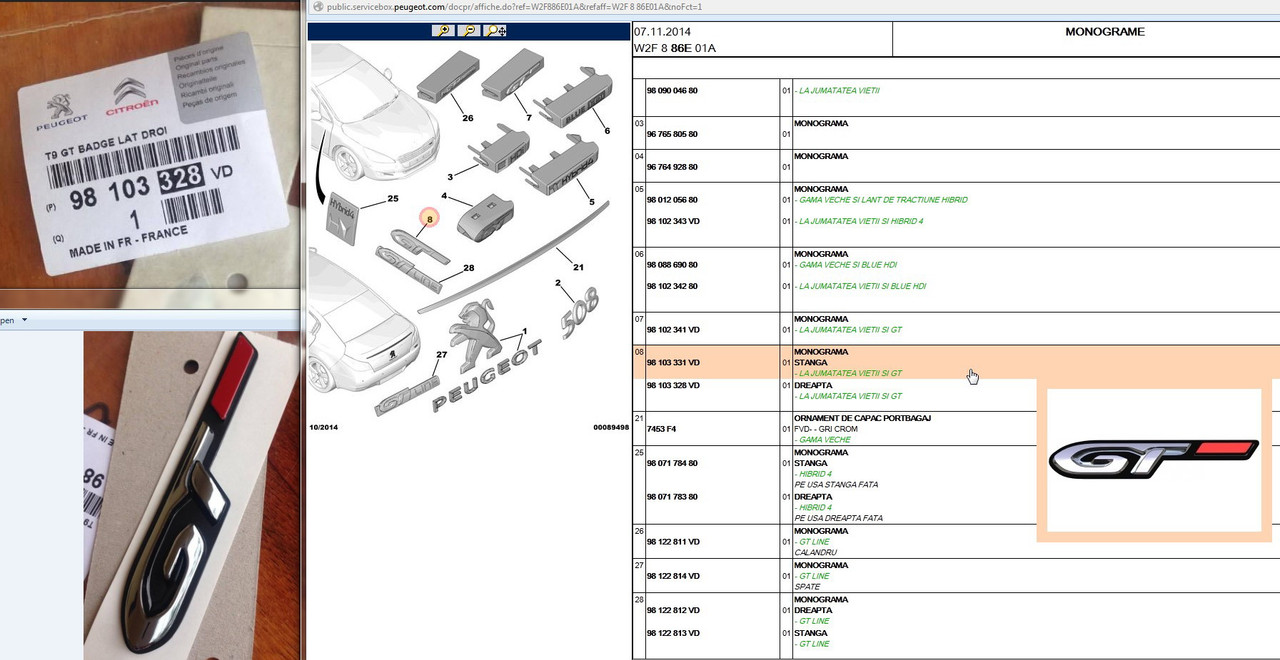Click FVD- - GRI CROM text
The image size is (1280, 660).
pyautogui.click(x=826, y=429)
